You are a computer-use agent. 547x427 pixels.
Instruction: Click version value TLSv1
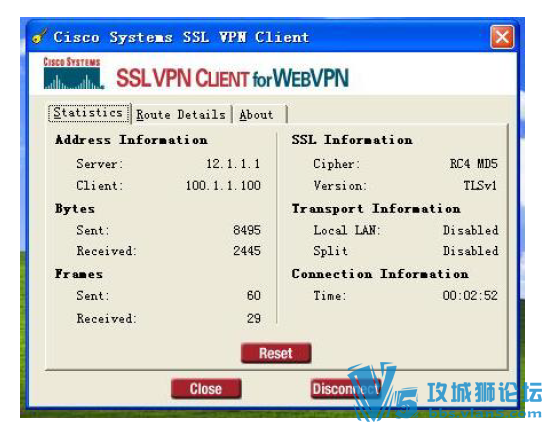pos(480,185)
